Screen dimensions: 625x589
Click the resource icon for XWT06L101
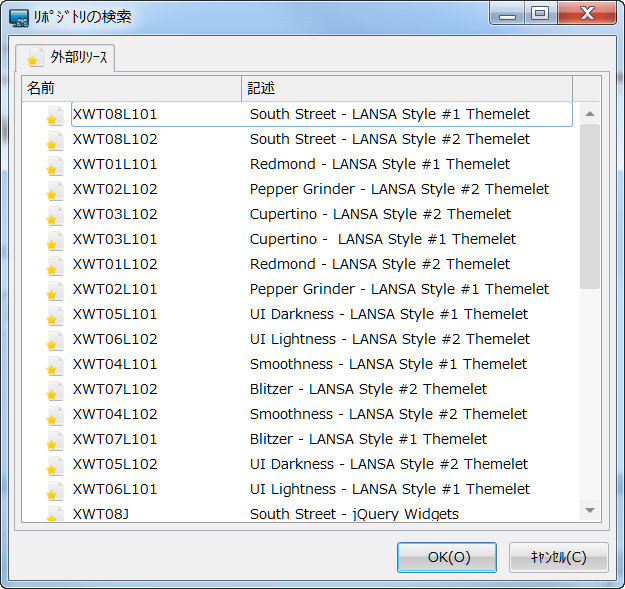55,491
